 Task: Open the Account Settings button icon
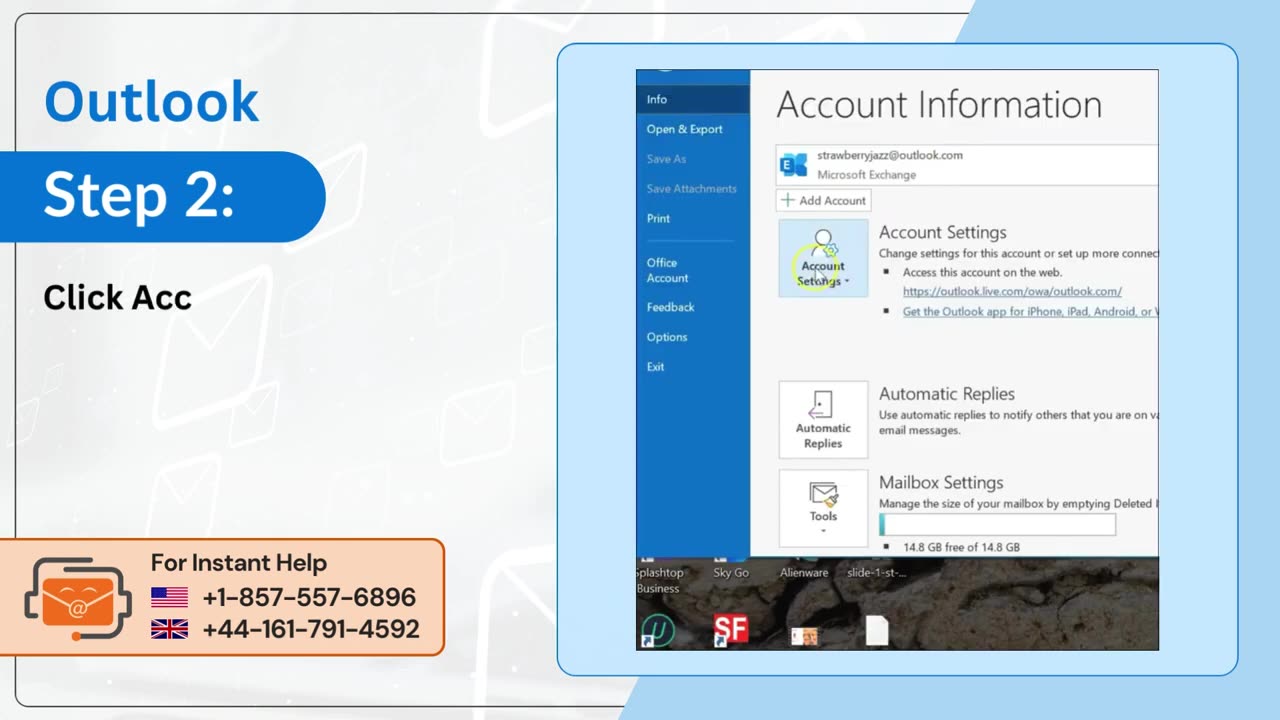pyautogui.click(x=823, y=258)
